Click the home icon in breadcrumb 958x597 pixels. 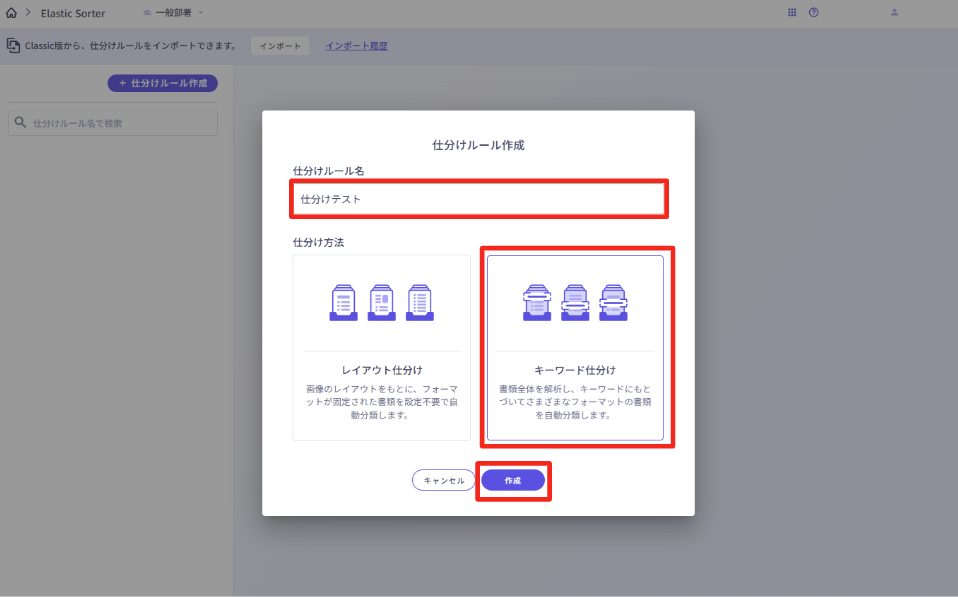[x=11, y=13]
